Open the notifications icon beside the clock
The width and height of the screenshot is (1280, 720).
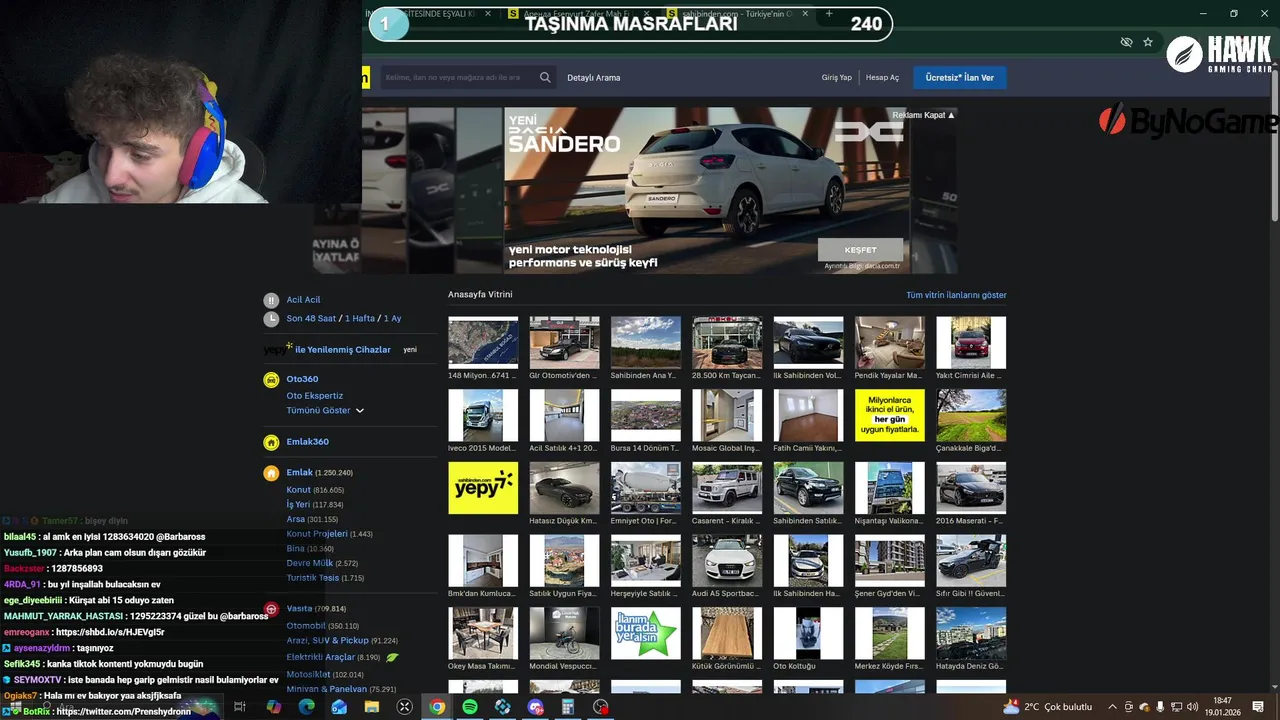click(1260, 707)
